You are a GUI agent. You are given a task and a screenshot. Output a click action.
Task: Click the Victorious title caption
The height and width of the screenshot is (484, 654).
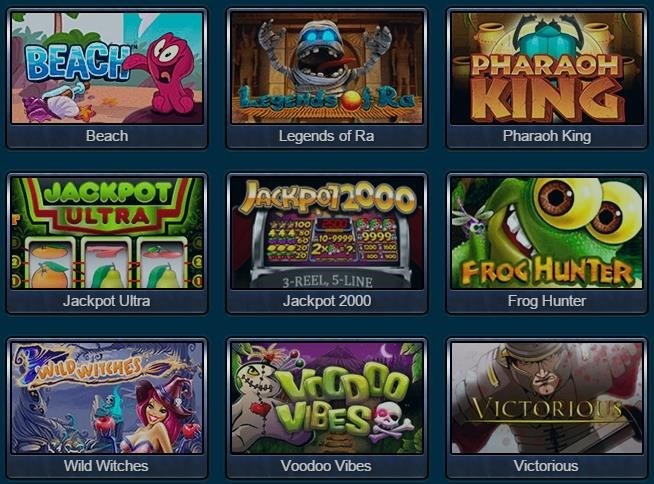tap(546, 466)
